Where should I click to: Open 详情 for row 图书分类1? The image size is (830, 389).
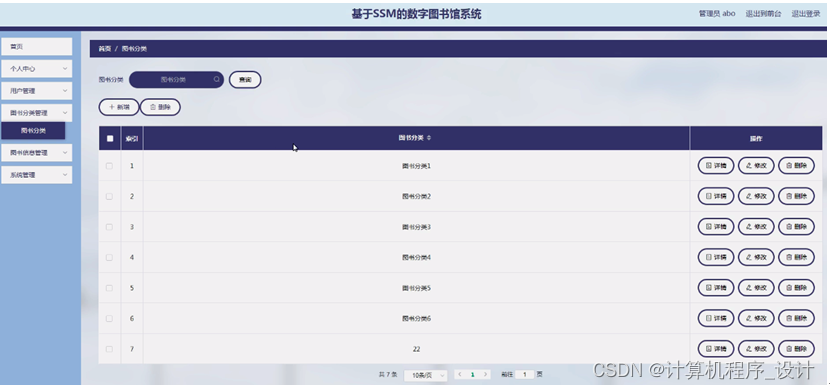point(716,166)
